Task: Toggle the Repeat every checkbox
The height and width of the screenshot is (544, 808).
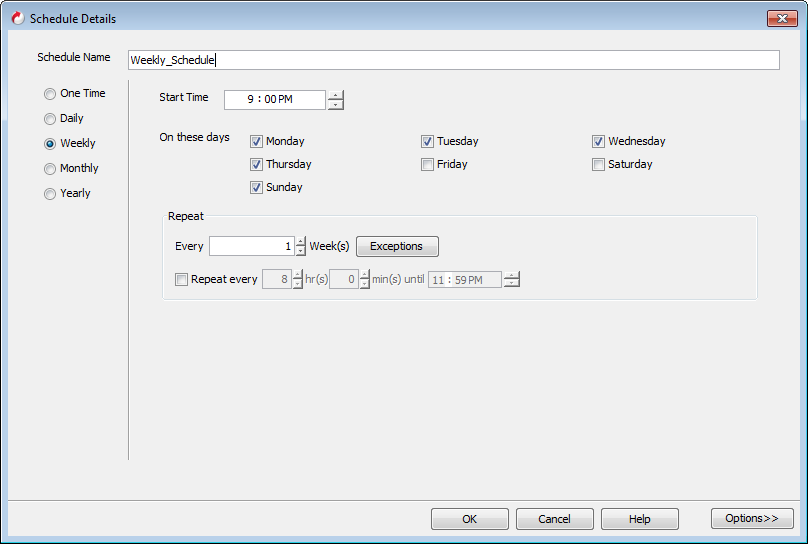Action: click(x=181, y=280)
